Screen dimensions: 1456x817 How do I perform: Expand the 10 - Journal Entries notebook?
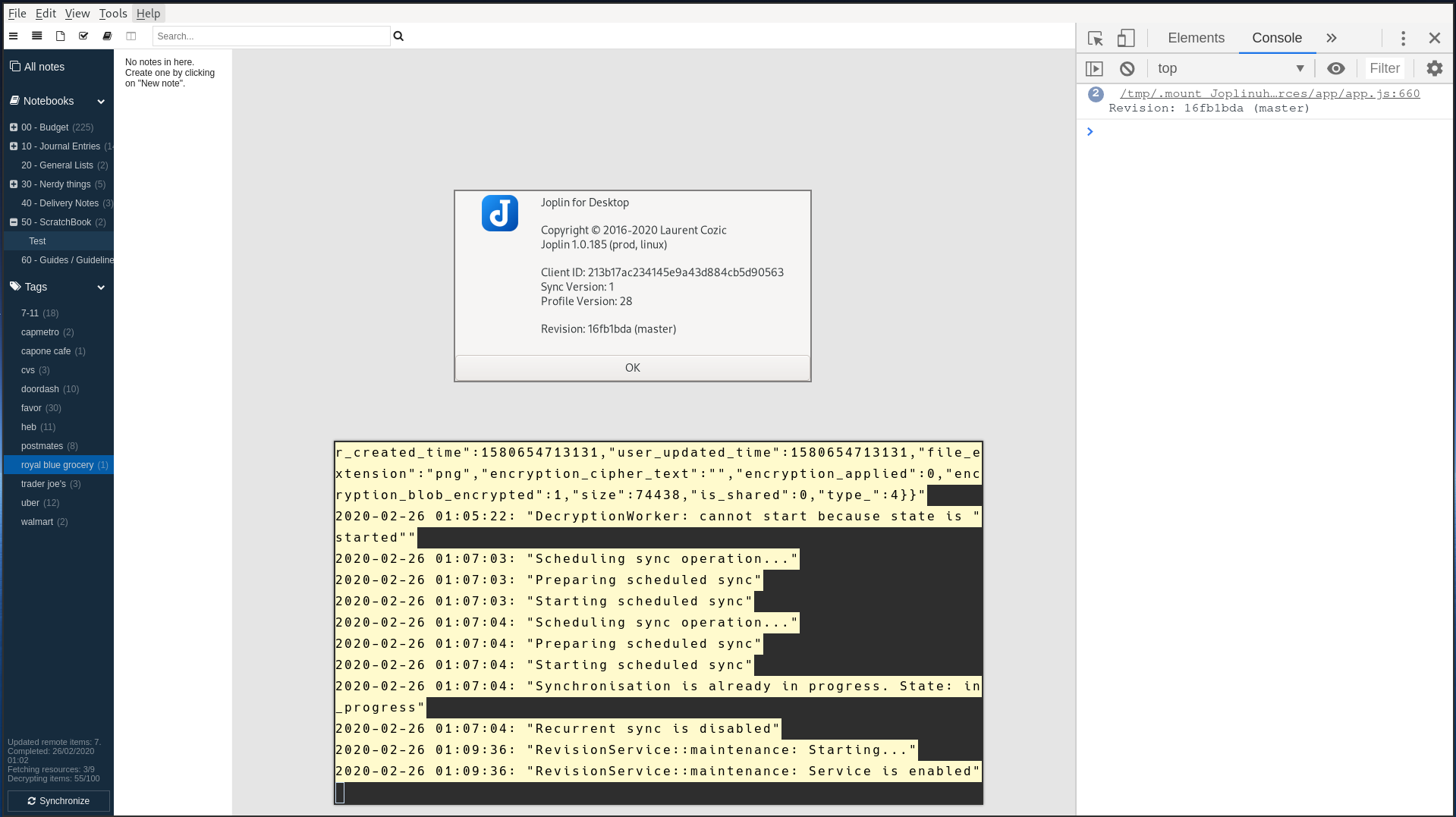14,146
